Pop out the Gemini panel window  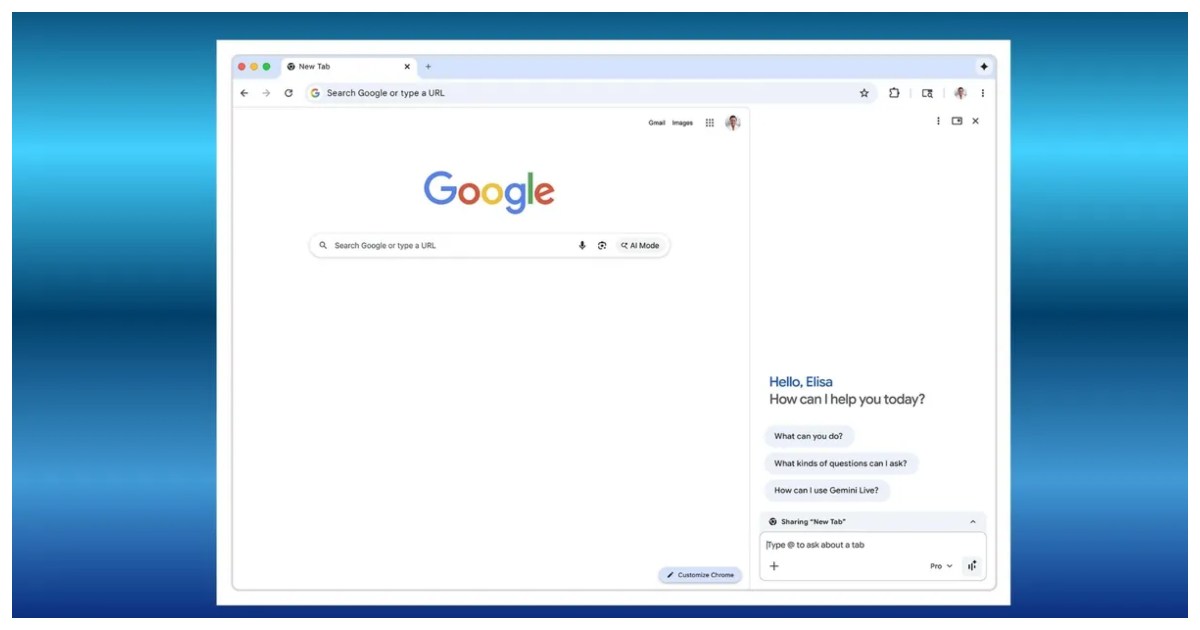click(957, 121)
